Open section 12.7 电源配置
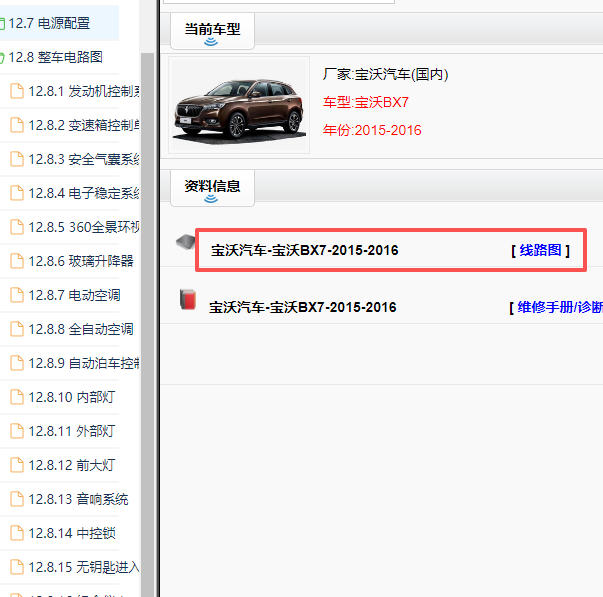The image size is (603, 597). pyautogui.click(x=49, y=23)
